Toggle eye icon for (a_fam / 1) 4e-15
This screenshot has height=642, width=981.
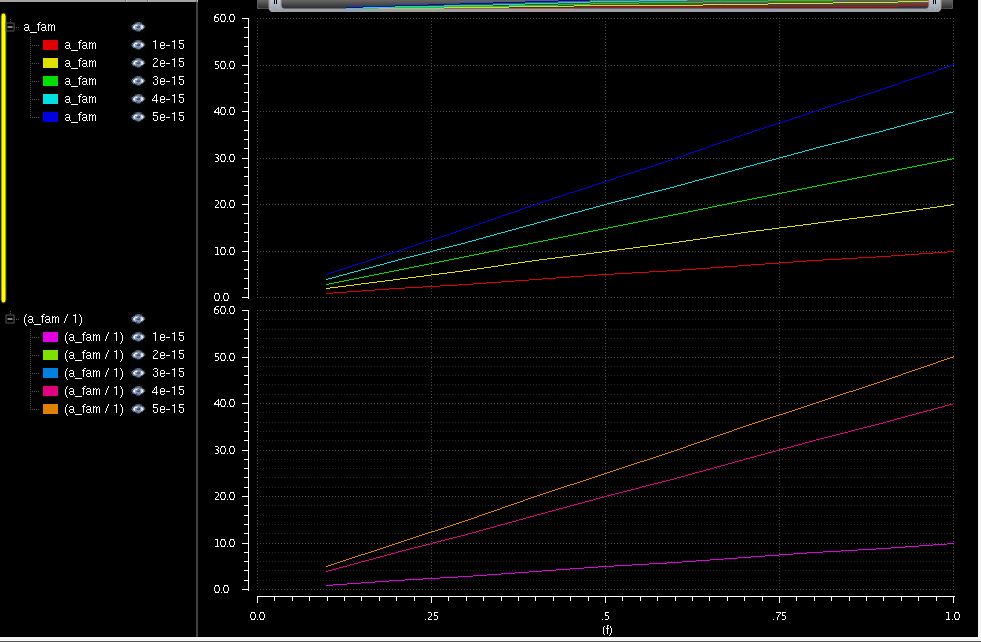click(138, 391)
